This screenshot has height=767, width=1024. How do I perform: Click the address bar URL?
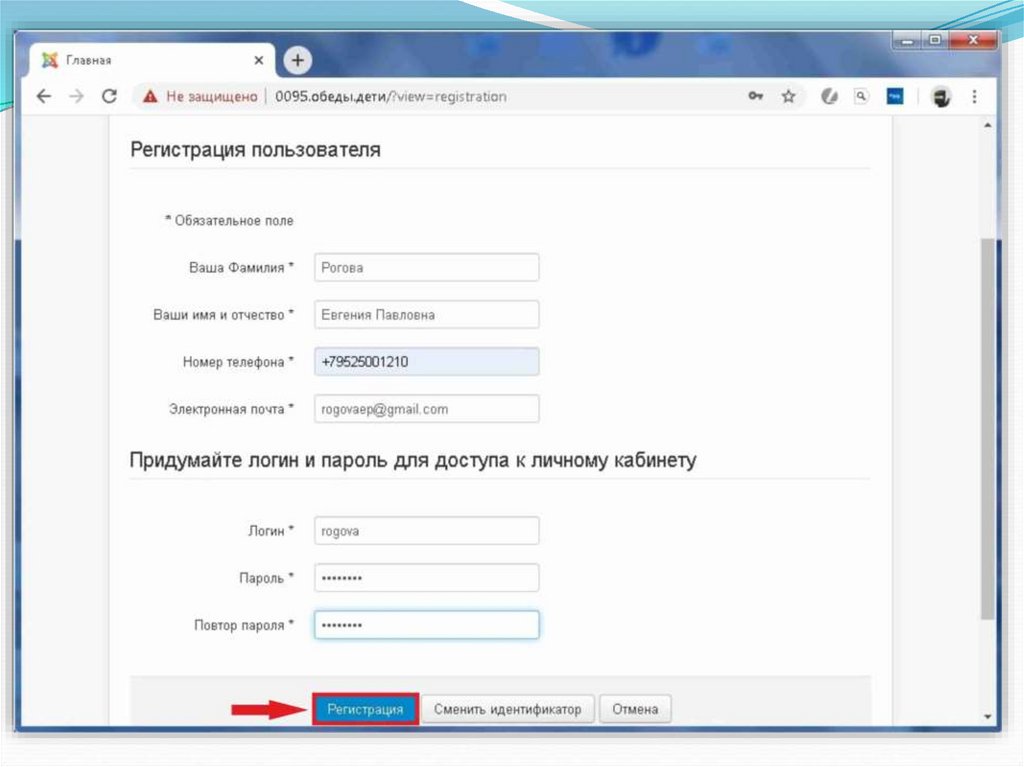click(x=391, y=97)
